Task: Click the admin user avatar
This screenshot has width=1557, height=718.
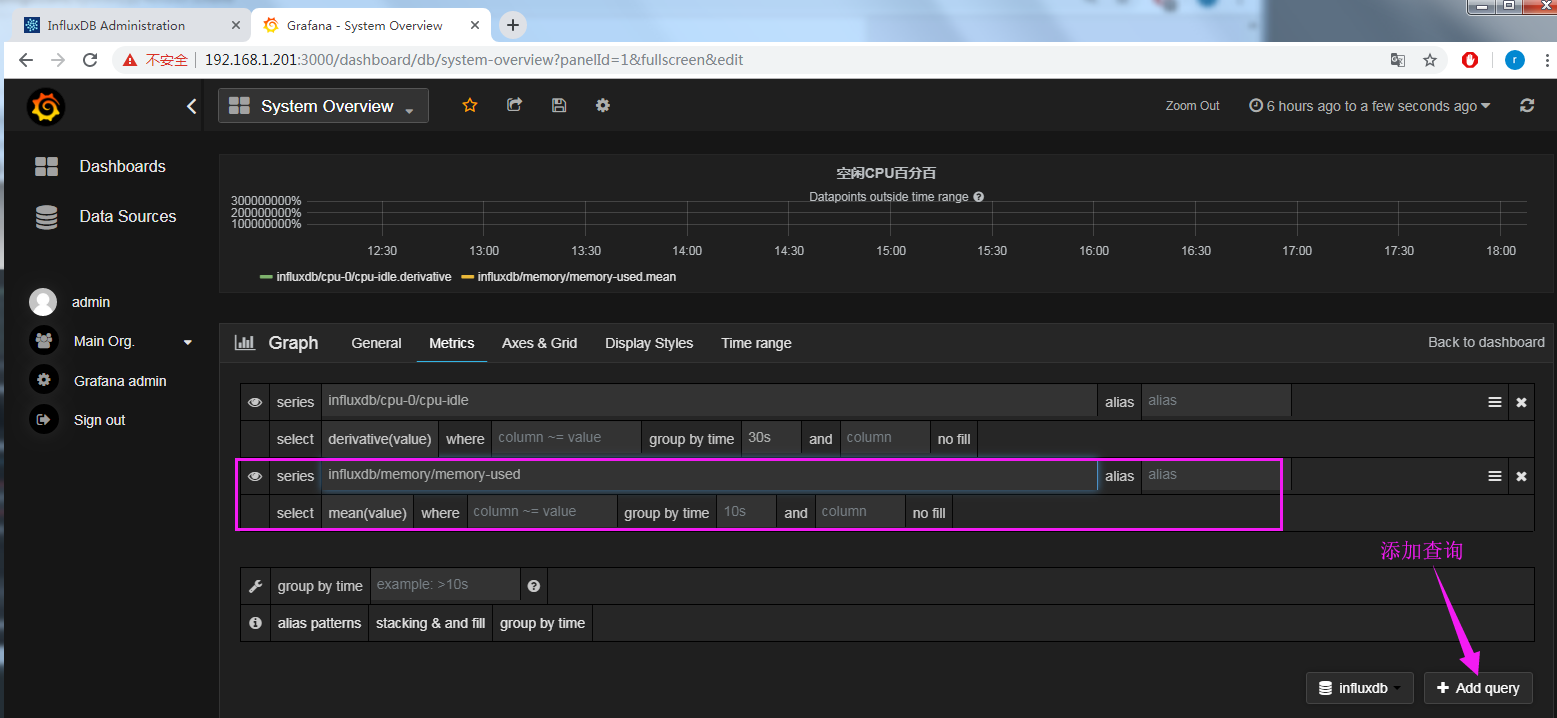Action: 43,302
